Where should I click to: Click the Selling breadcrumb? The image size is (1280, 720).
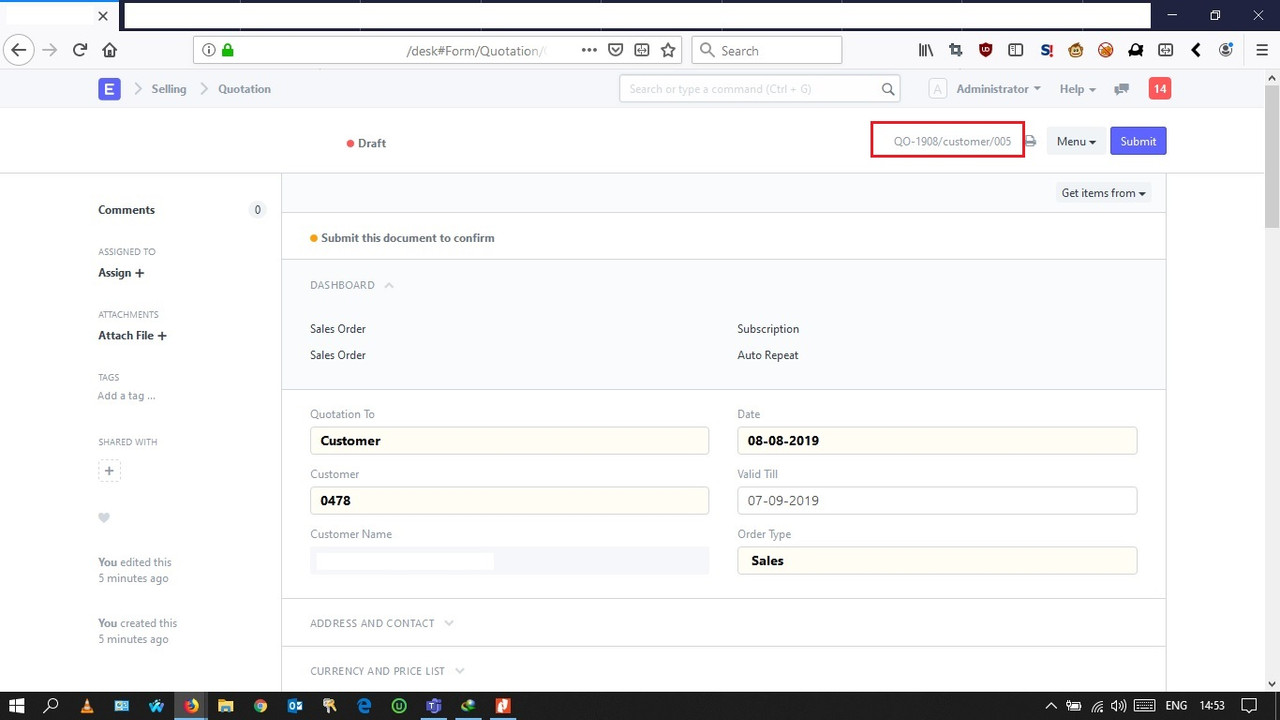[x=169, y=89]
